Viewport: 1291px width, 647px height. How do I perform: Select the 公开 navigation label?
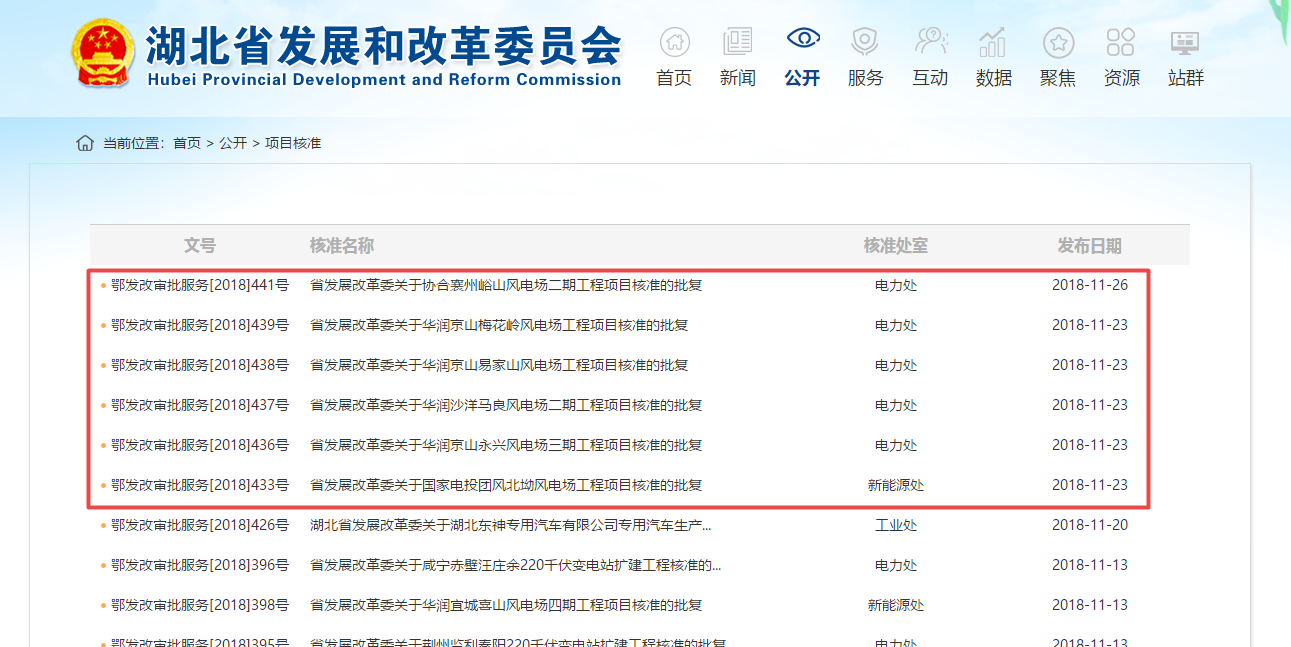point(802,78)
